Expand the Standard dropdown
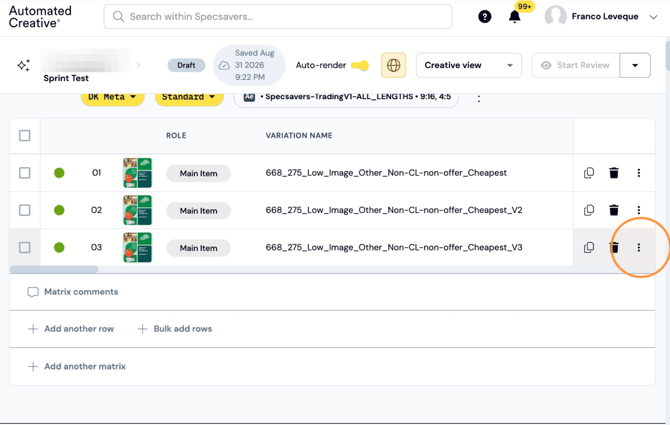The width and height of the screenshot is (670, 425). click(189, 97)
